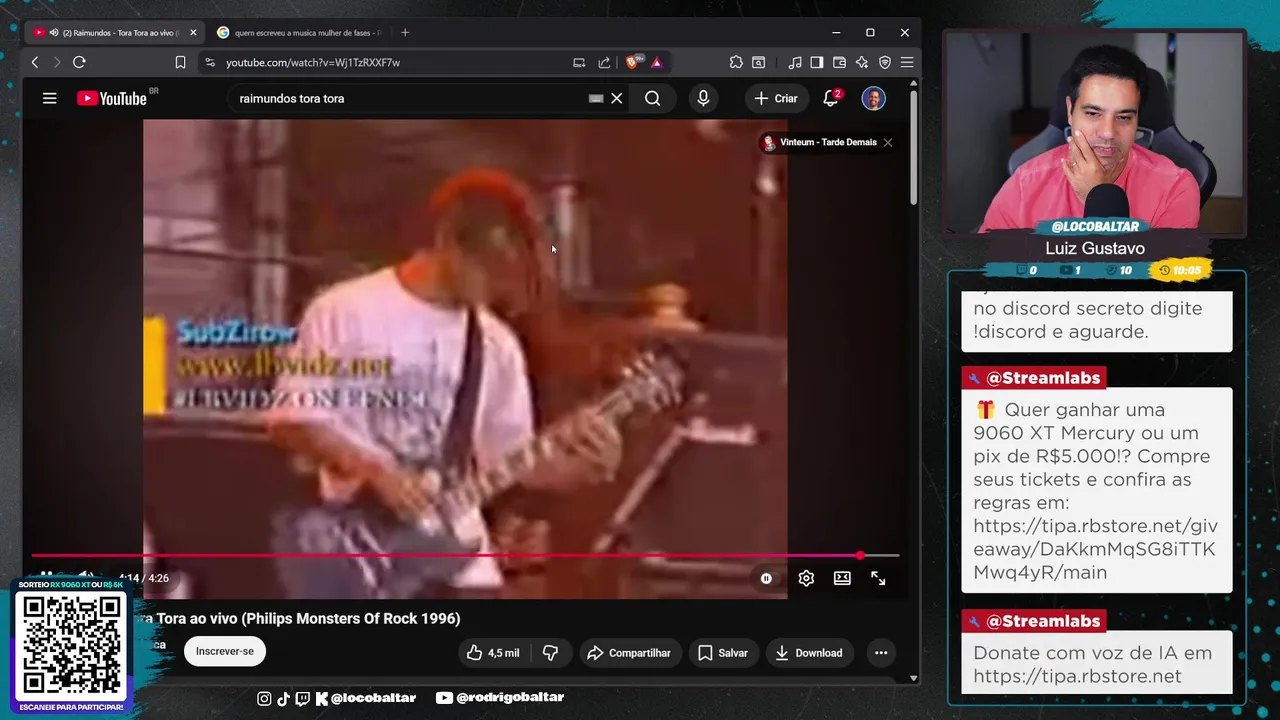1280x720 pixels.
Task: Open the YouTube account avatar menu
Action: tap(873, 98)
